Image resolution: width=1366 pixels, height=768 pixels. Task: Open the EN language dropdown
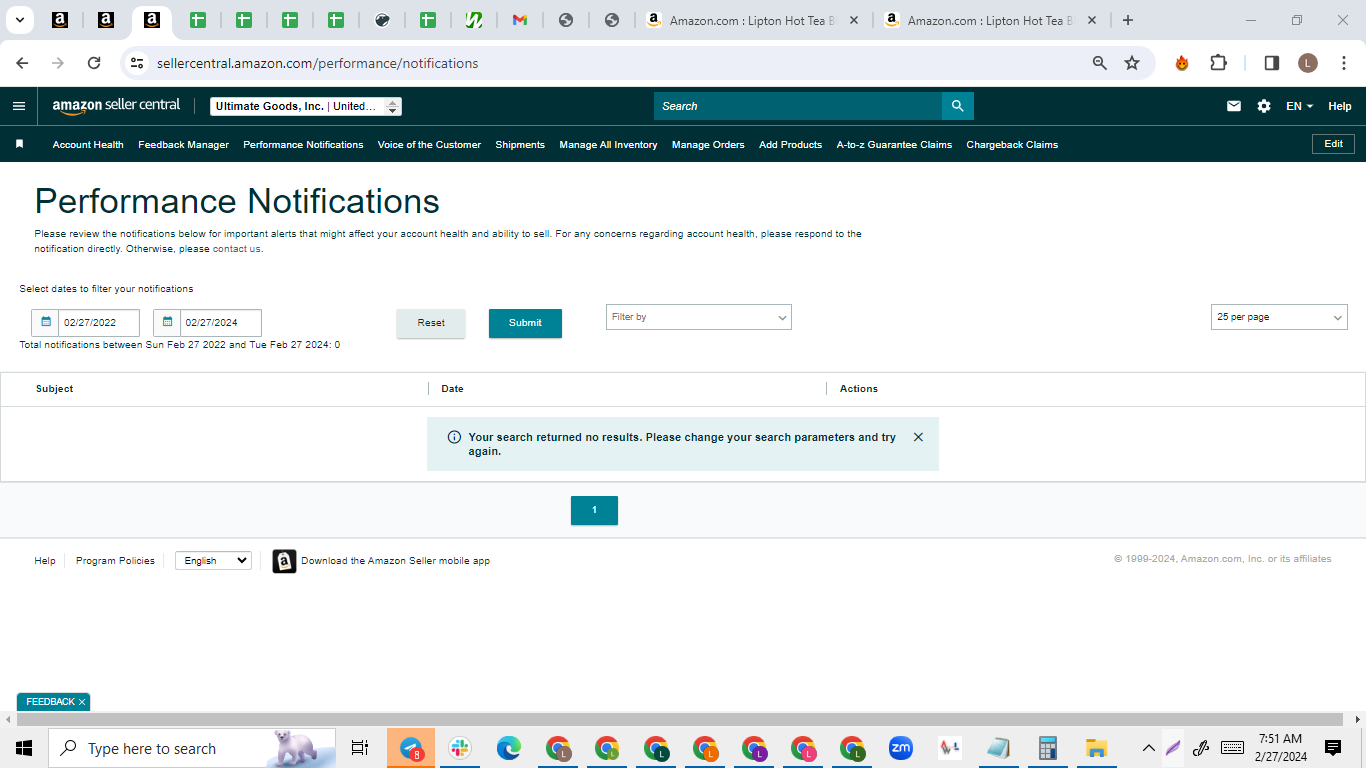click(1299, 106)
